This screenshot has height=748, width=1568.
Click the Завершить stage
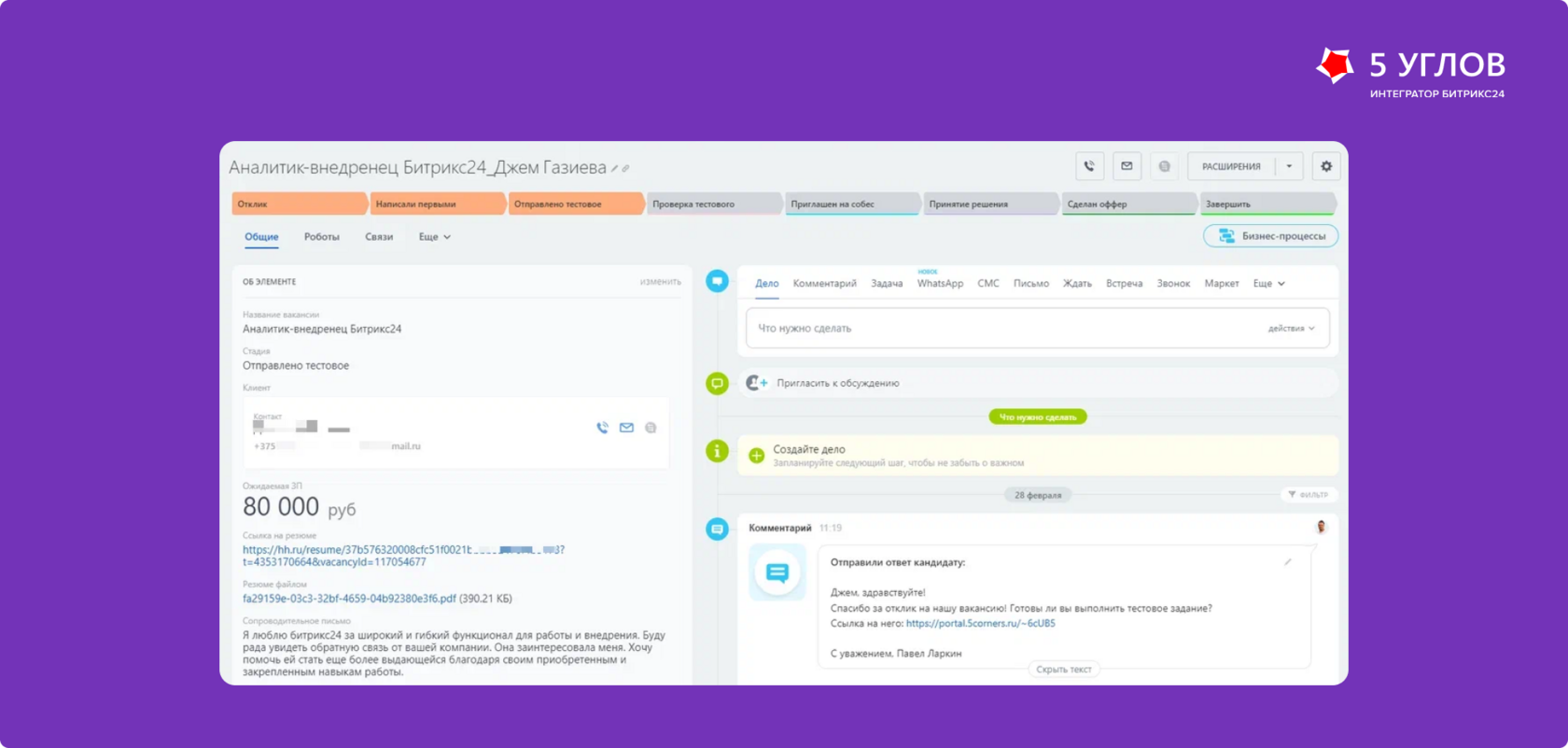pos(1267,204)
